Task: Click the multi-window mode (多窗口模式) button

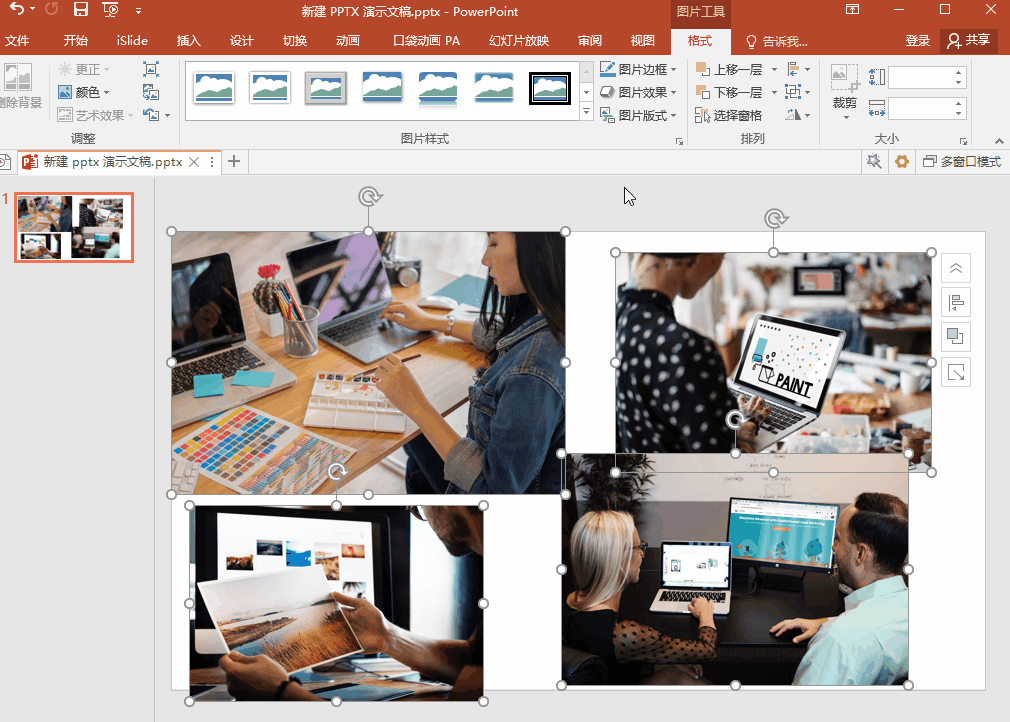Action: tap(961, 162)
